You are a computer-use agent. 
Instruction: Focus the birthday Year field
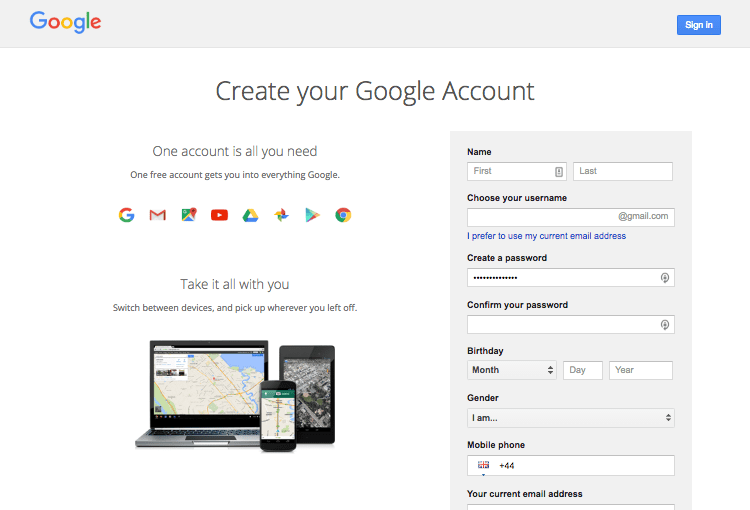[640, 370]
